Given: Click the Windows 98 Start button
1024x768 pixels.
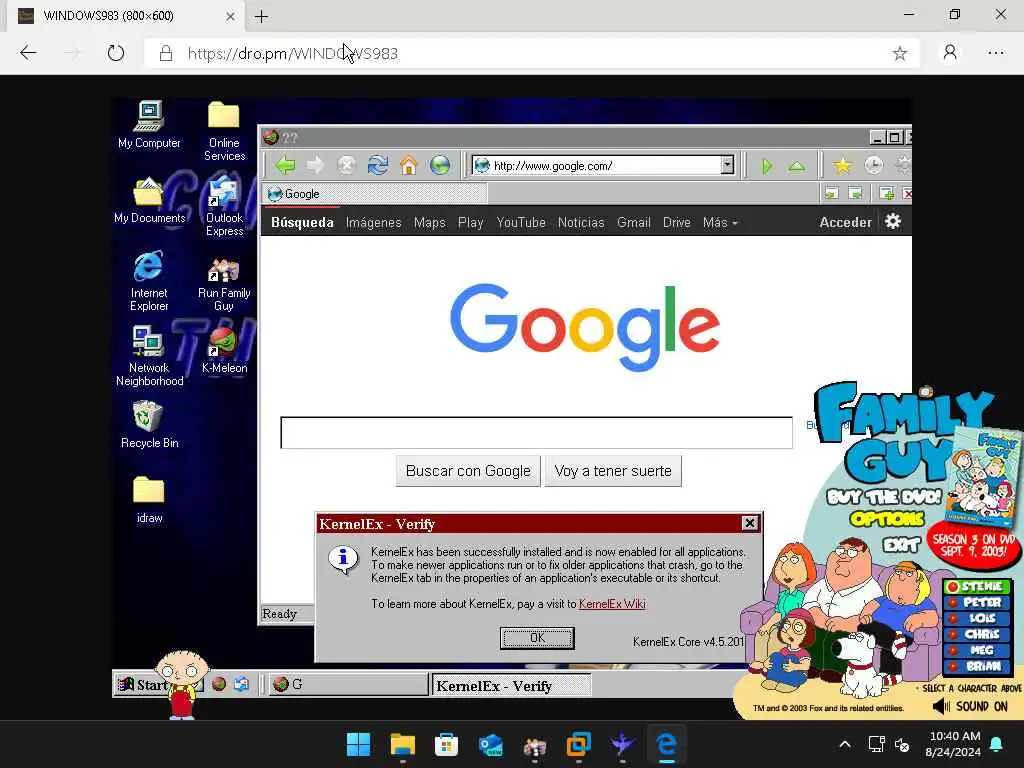Looking at the screenshot, I should point(141,684).
